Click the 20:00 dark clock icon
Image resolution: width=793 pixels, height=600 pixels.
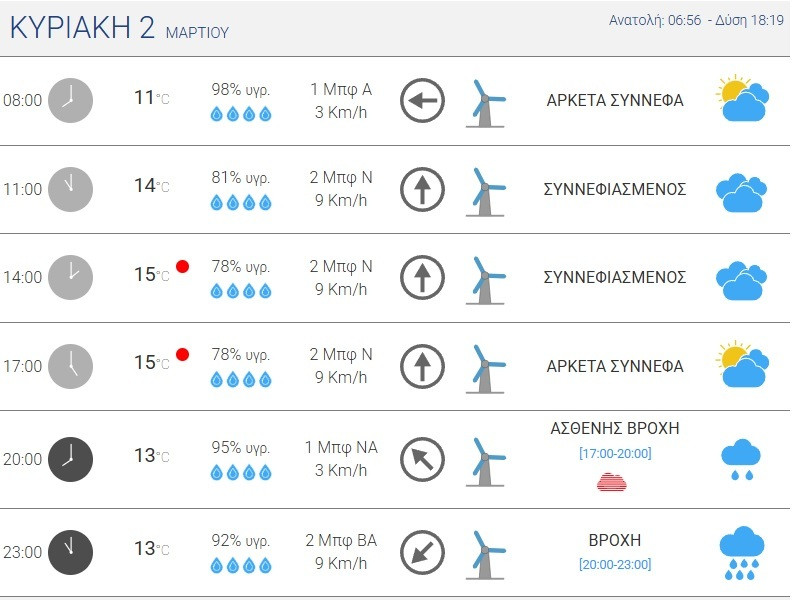(70, 459)
